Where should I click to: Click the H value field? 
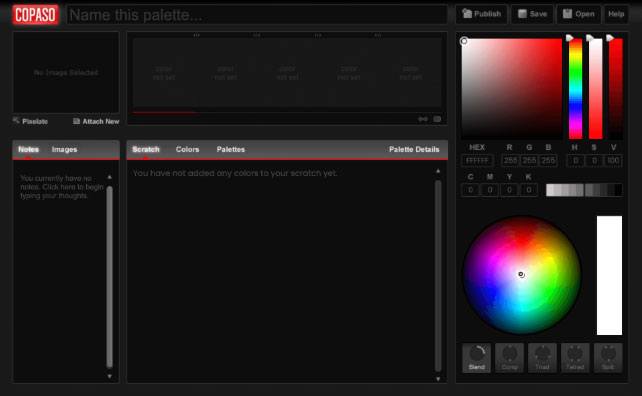click(x=575, y=161)
